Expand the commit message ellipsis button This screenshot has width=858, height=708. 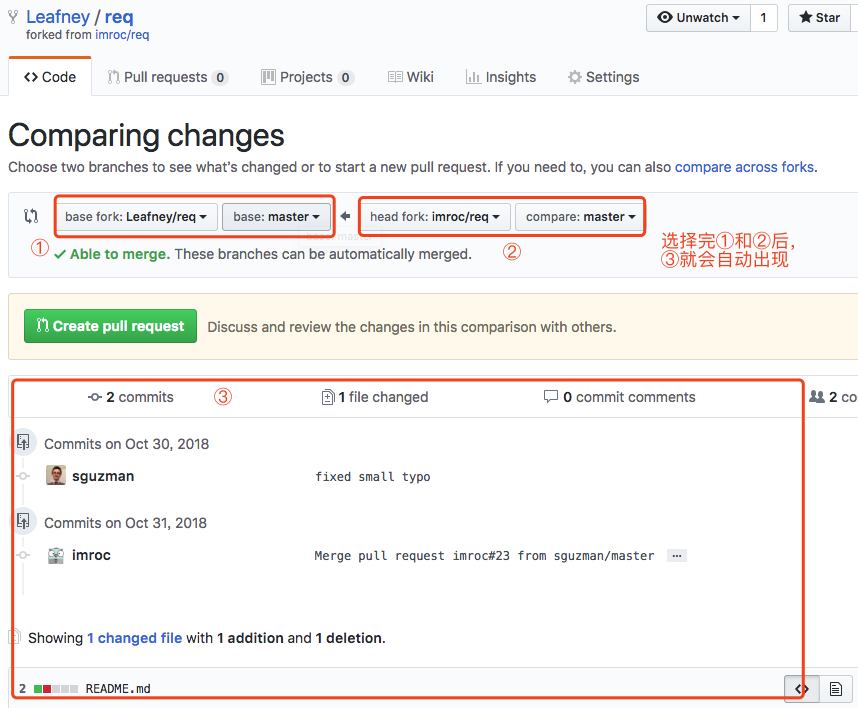676,556
